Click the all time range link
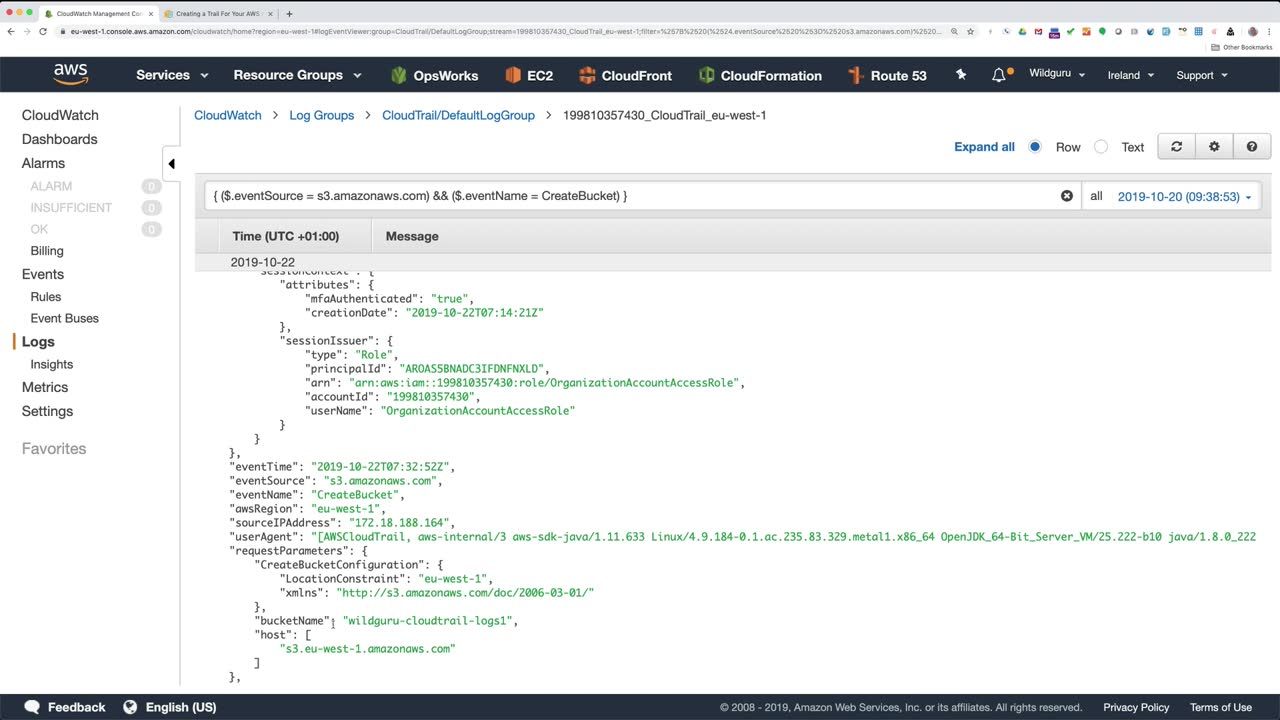The height and width of the screenshot is (720, 1280). [x=1096, y=197]
